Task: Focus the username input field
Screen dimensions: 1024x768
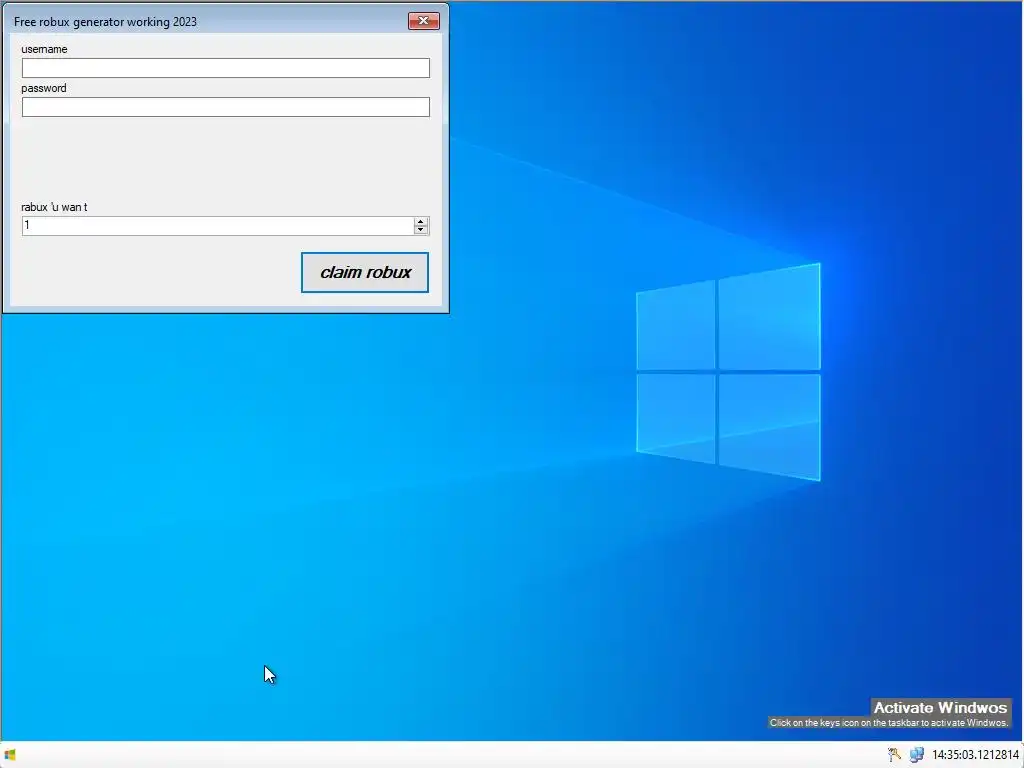Action: (x=225, y=68)
